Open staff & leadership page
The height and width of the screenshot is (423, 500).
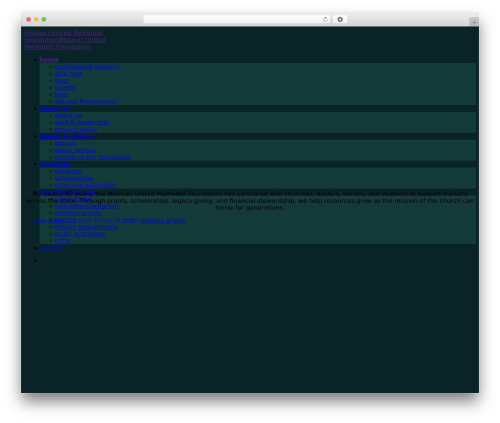[x=82, y=122]
